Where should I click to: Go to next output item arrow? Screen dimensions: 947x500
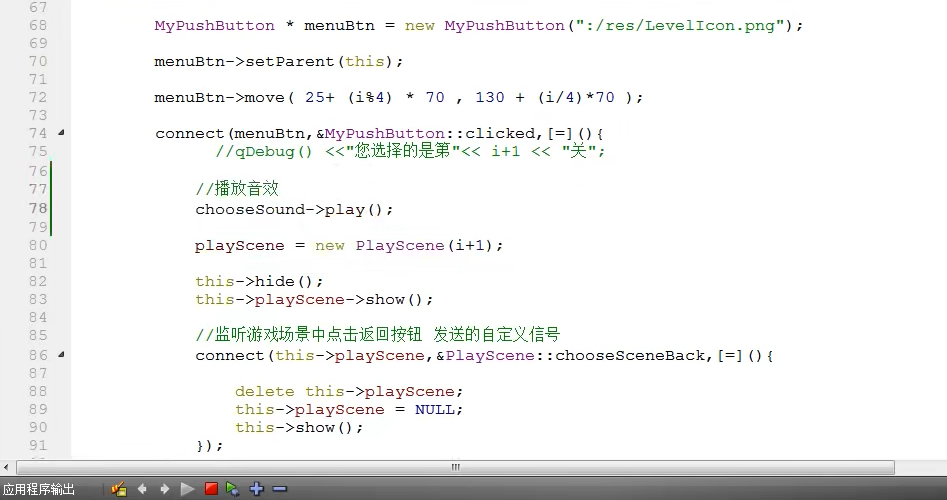(164, 489)
